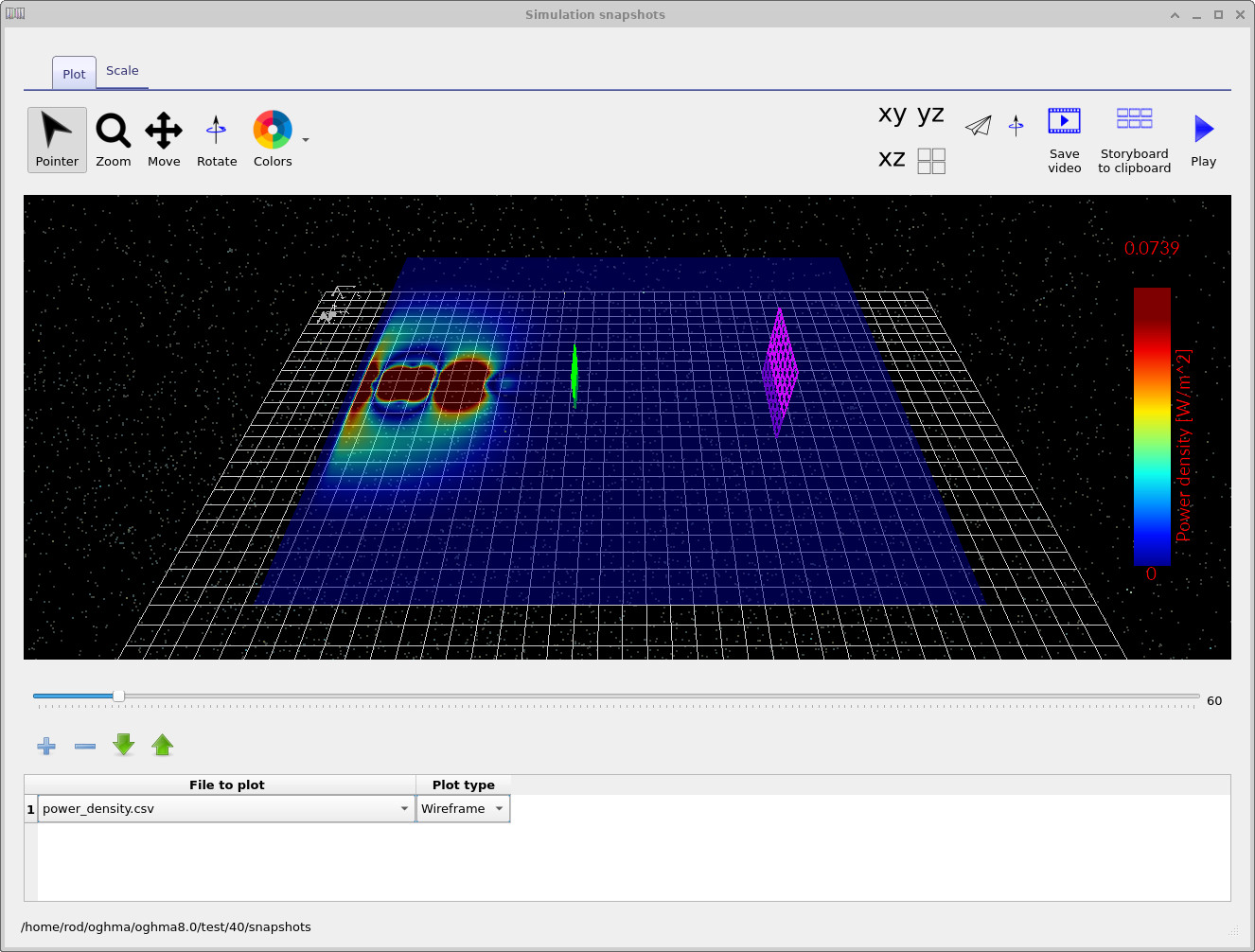Move the plot row down with green arrow

coord(123,746)
